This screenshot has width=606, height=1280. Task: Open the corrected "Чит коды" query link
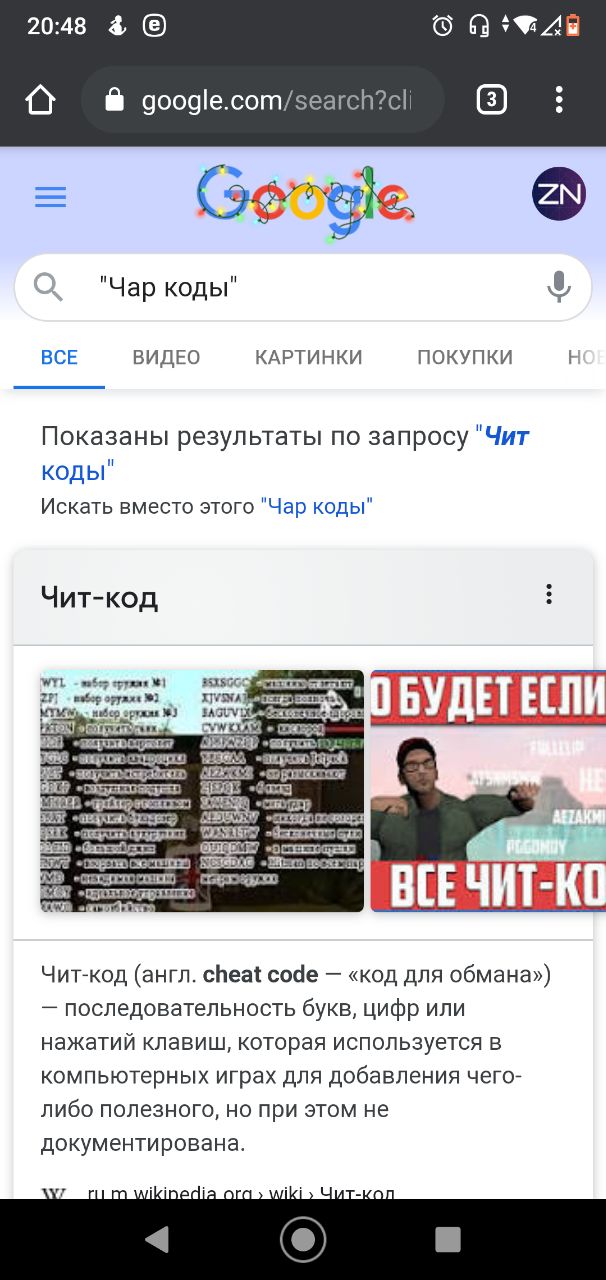pos(285,453)
